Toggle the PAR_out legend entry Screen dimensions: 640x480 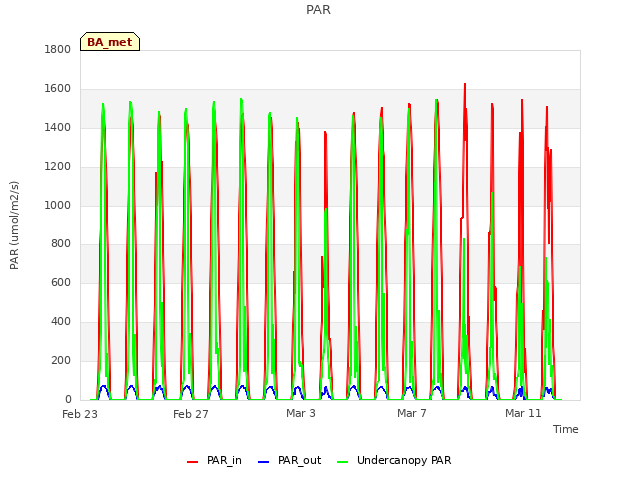click(290, 460)
